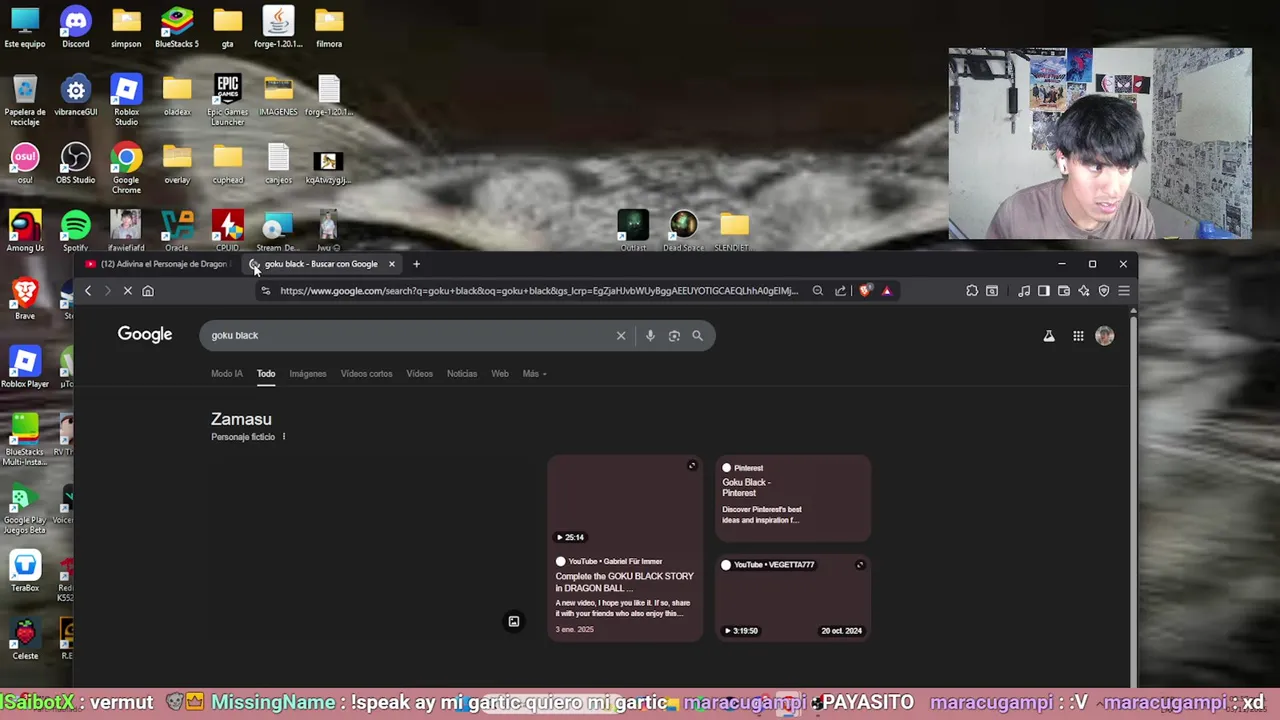
Task: Open Complete the GOKU BLACK STORY video link
Action: [625, 582]
